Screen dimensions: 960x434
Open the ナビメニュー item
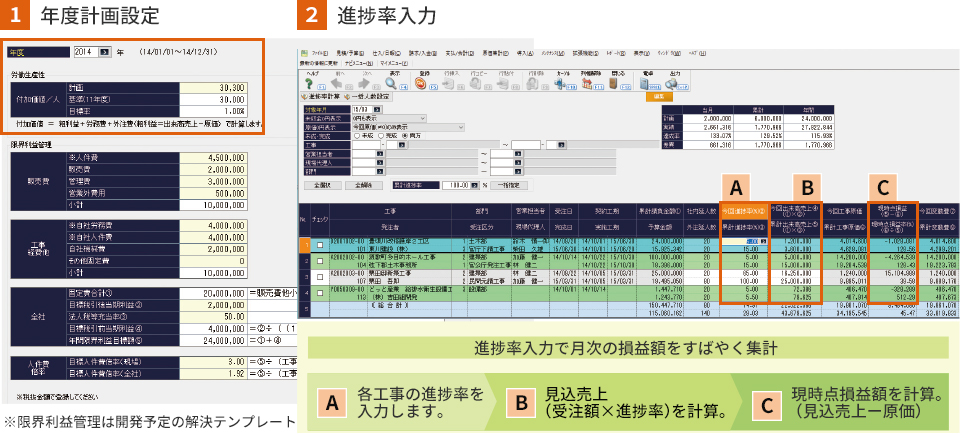coord(359,64)
